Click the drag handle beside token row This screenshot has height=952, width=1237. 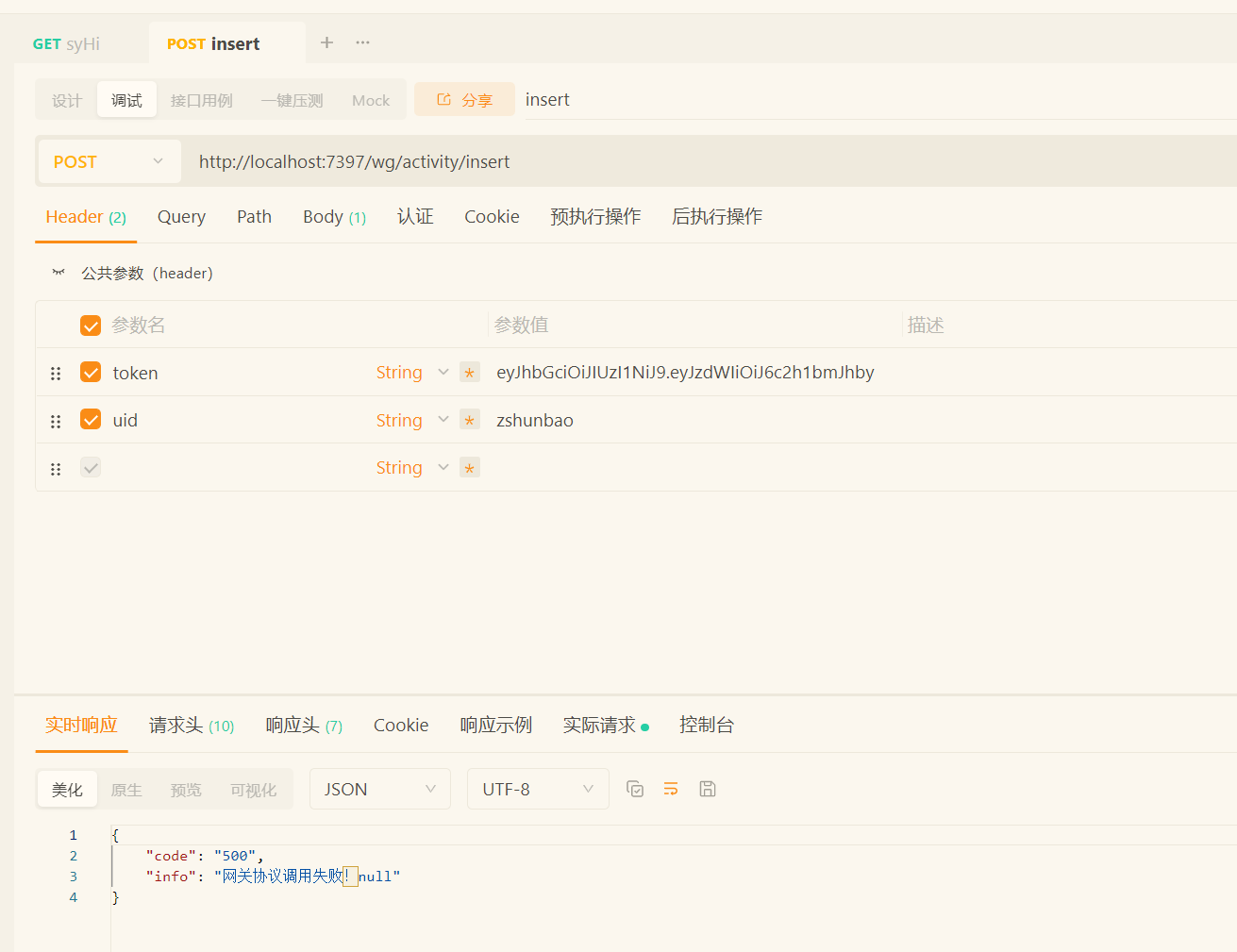click(x=56, y=374)
